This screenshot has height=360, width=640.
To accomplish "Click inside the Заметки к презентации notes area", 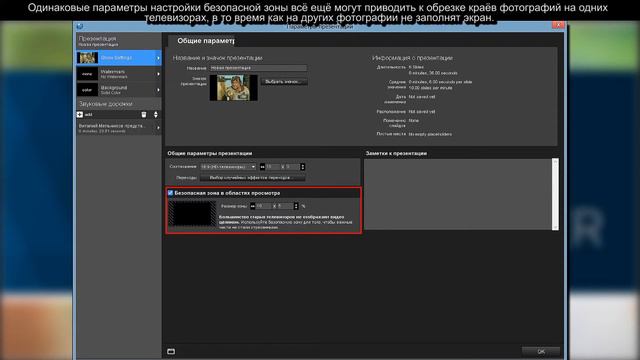I will (458, 194).
